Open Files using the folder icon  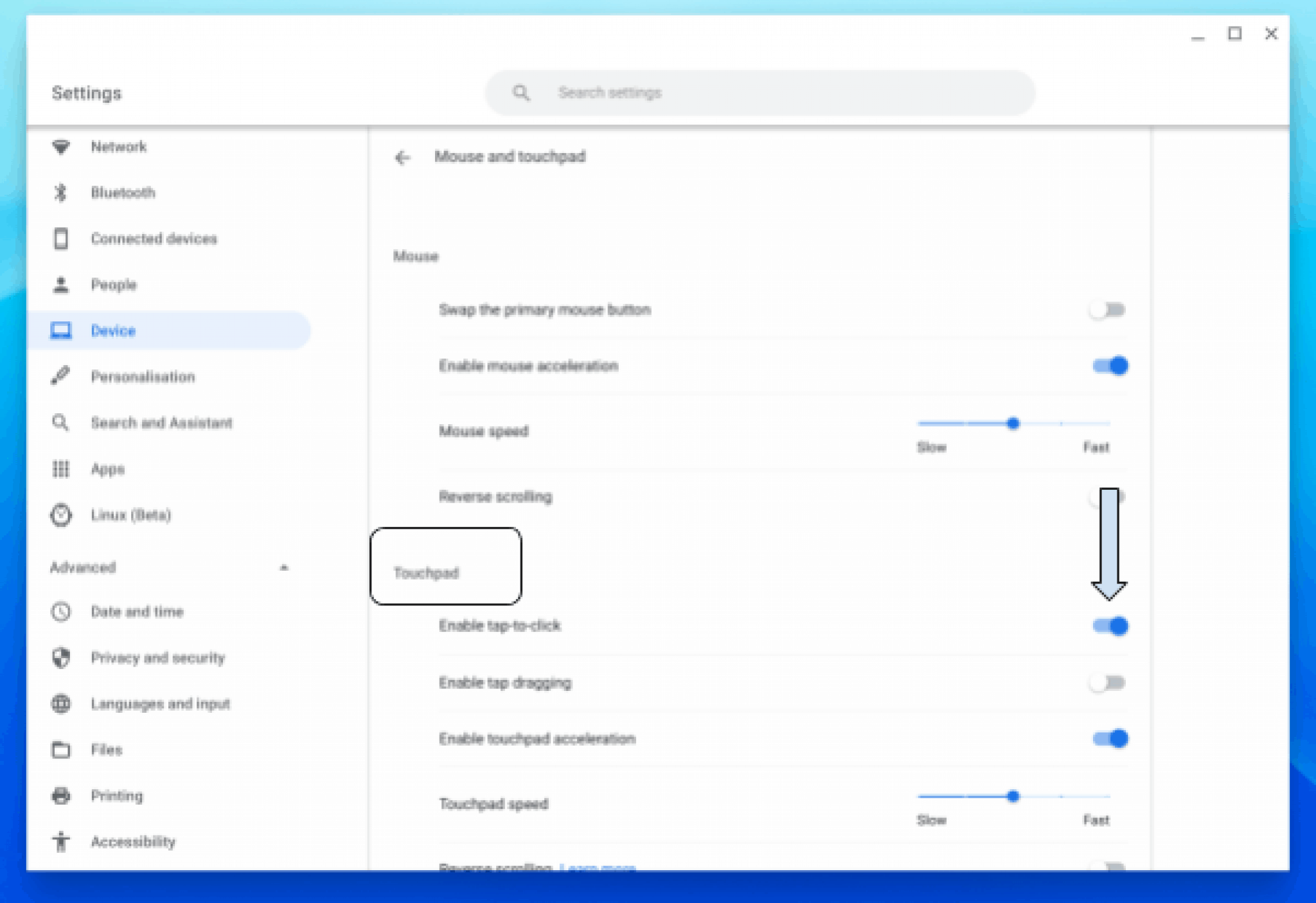tap(61, 749)
